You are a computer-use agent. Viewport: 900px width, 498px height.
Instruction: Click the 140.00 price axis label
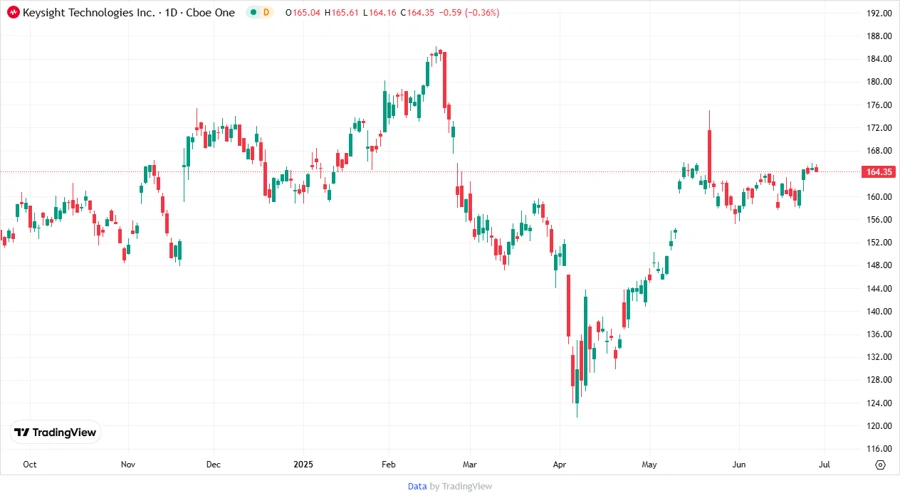879,312
